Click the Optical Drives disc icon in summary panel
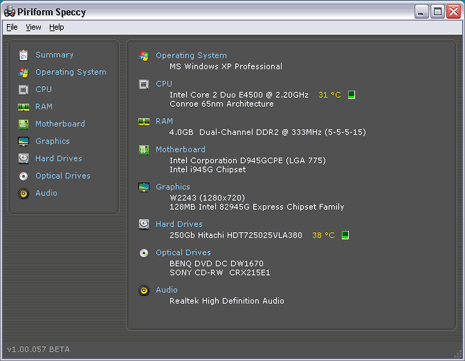465x361 pixels. (144, 253)
